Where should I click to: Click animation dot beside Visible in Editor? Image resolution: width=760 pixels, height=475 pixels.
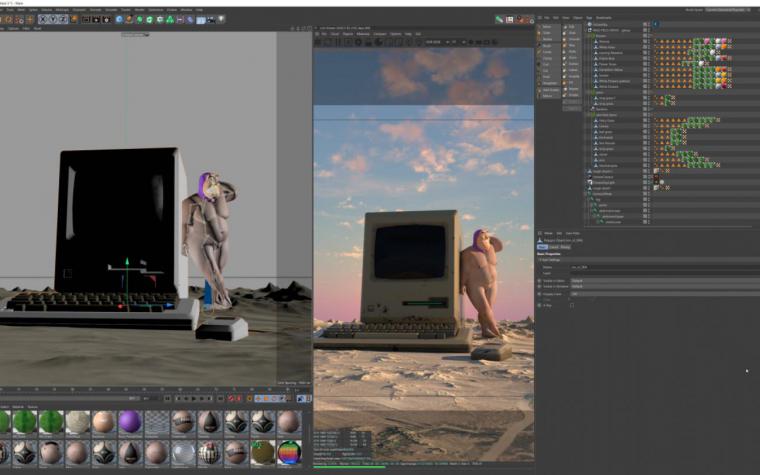539,281
